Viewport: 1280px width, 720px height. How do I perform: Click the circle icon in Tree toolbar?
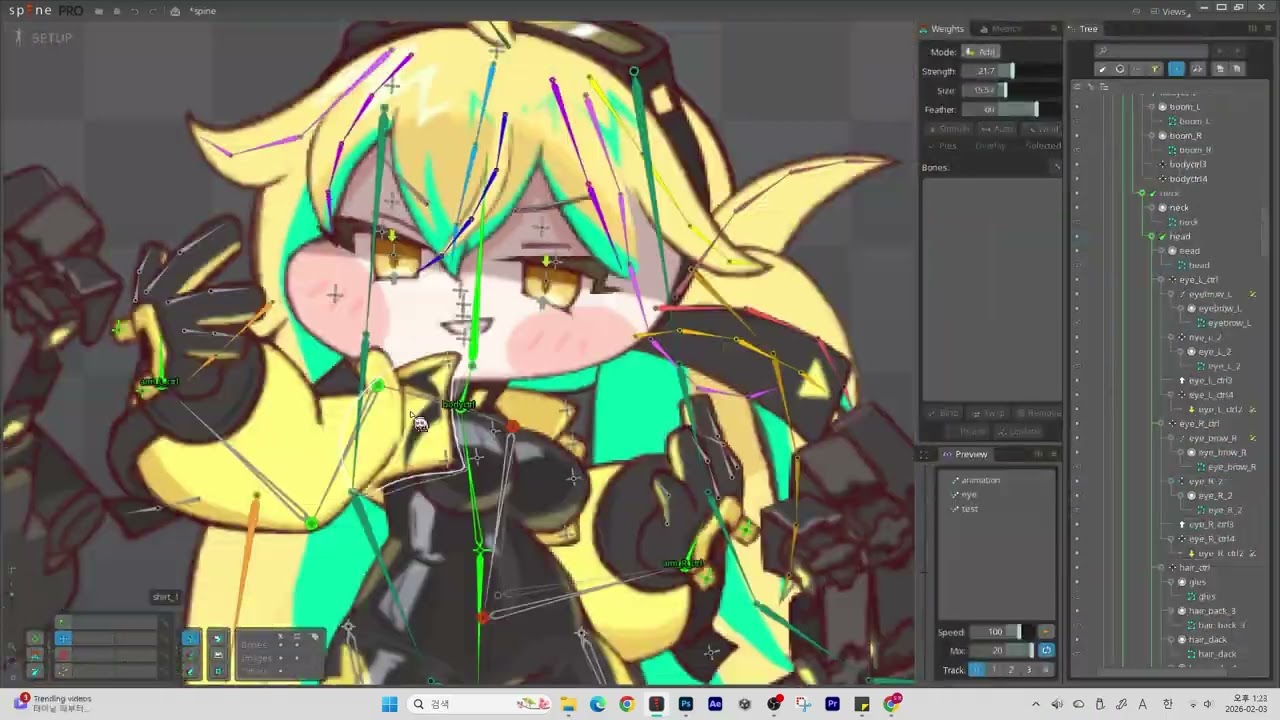click(1120, 69)
